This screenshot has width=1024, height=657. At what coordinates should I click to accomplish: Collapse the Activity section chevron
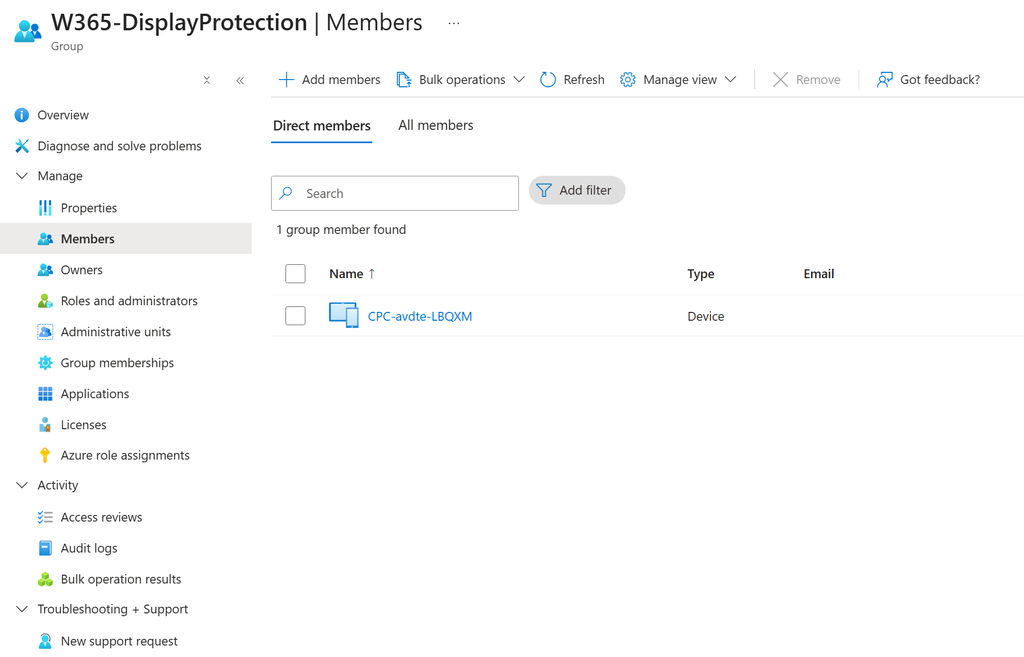[22, 485]
